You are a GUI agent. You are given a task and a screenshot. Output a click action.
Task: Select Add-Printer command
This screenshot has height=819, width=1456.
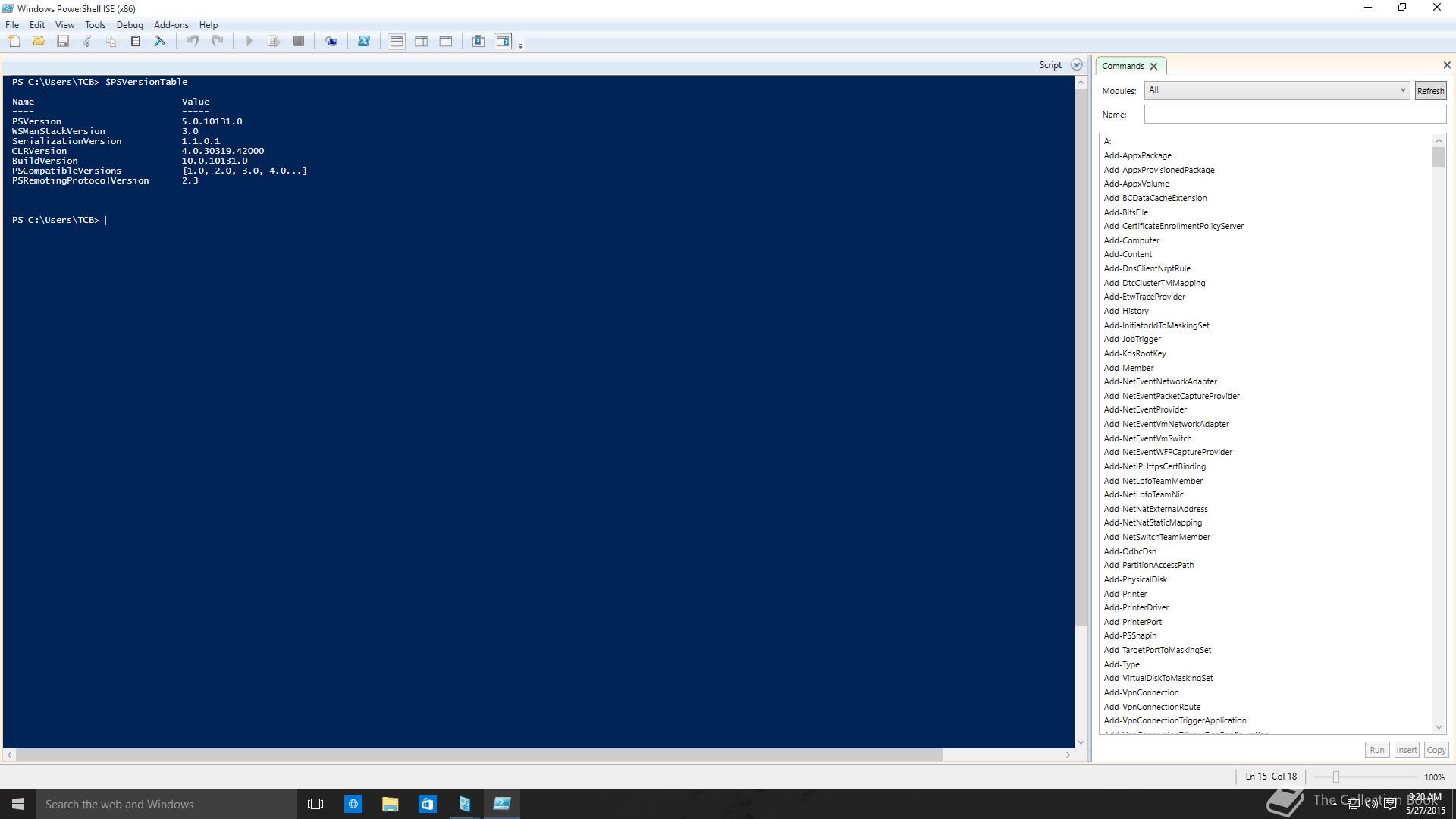[x=1125, y=594]
